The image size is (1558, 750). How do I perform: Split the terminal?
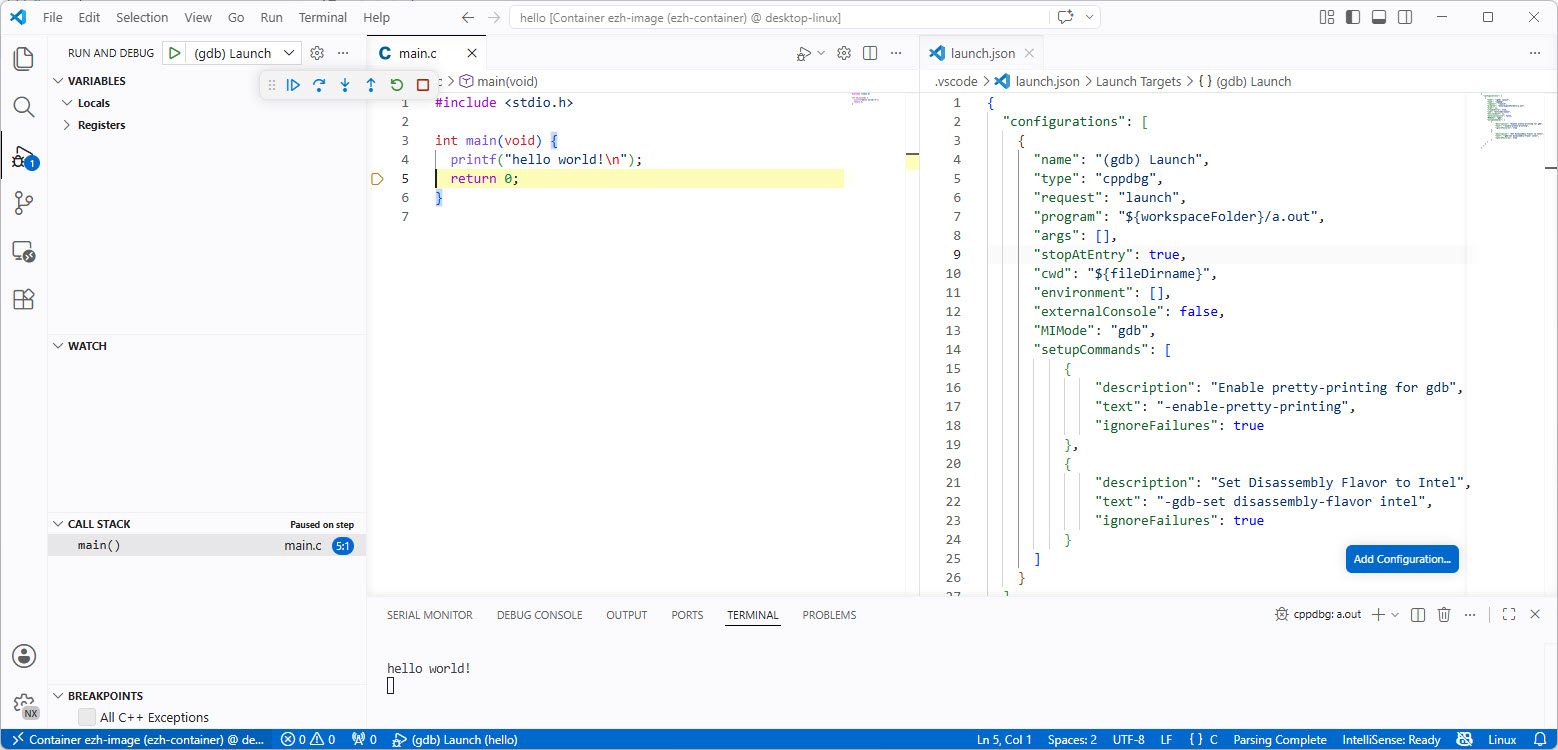[x=1418, y=615]
